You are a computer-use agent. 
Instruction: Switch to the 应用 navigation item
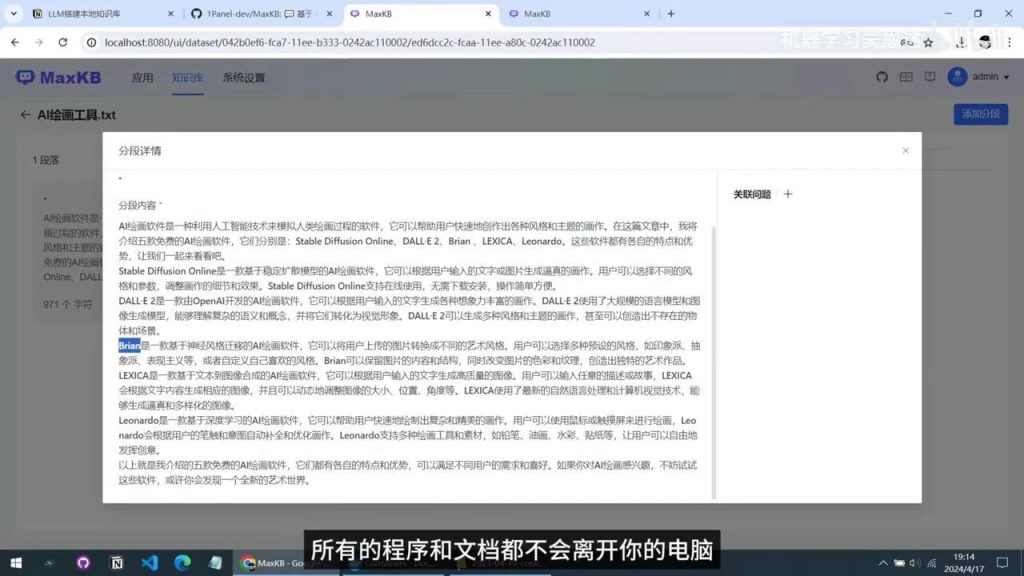tap(143, 76)
